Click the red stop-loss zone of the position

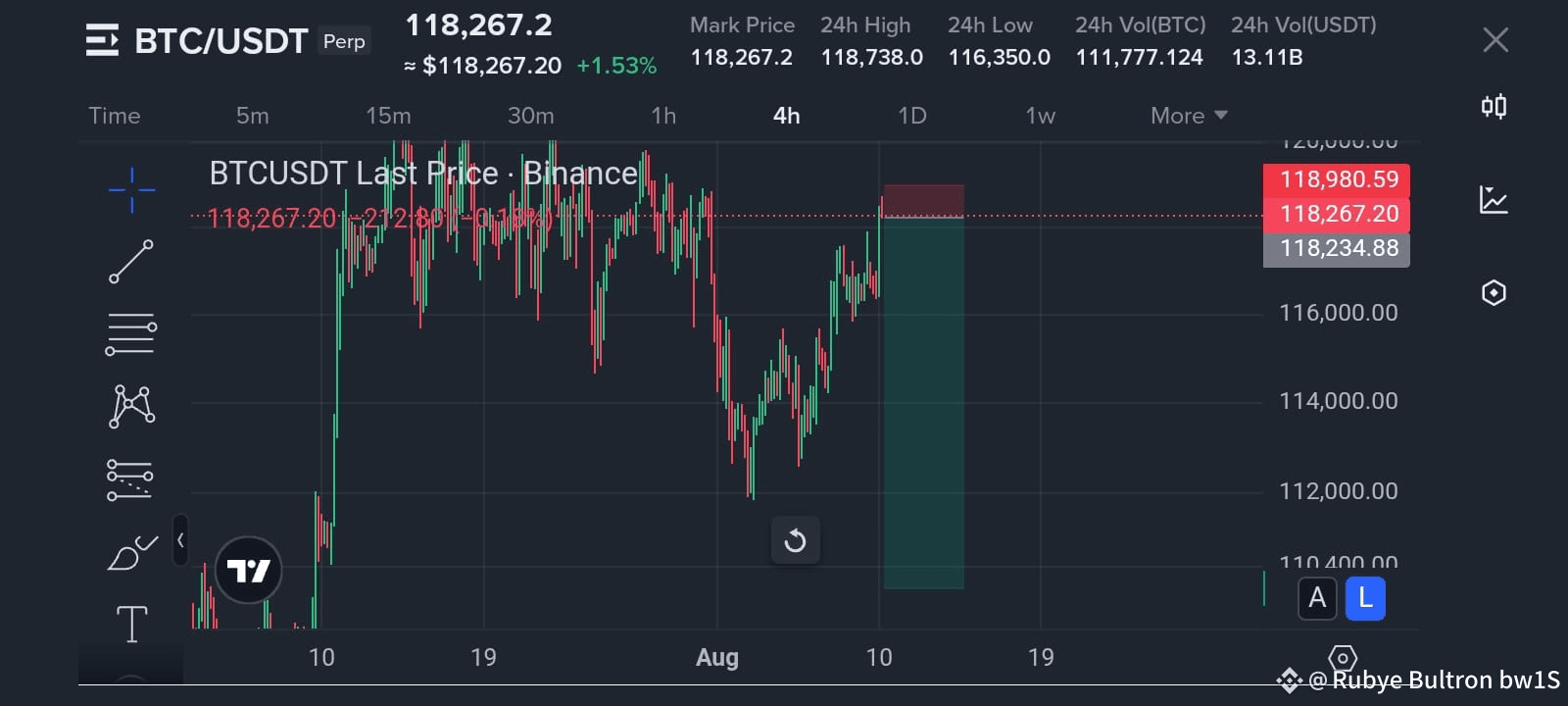[923, 200]
